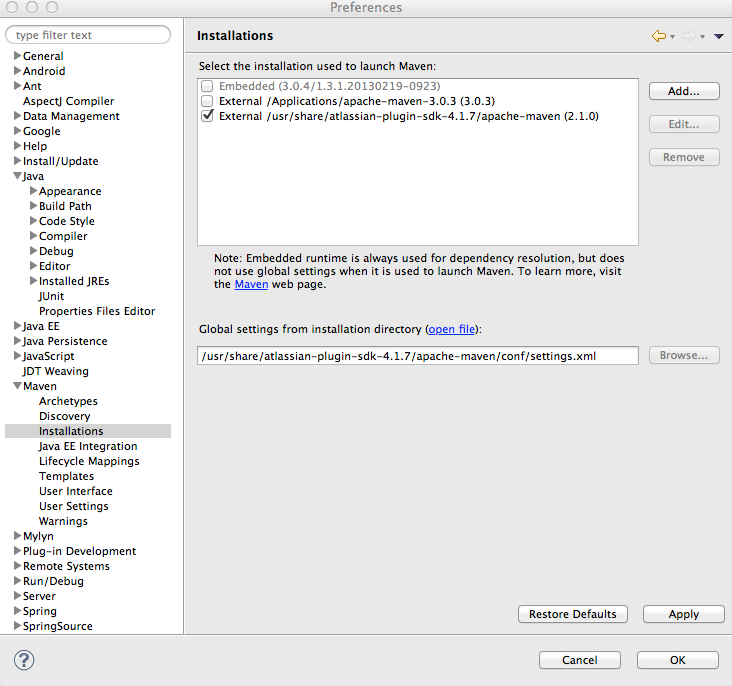732x686 pixels.
Task: Click the Browse... button
Action: pyautogui.click(x=684, y=355)
